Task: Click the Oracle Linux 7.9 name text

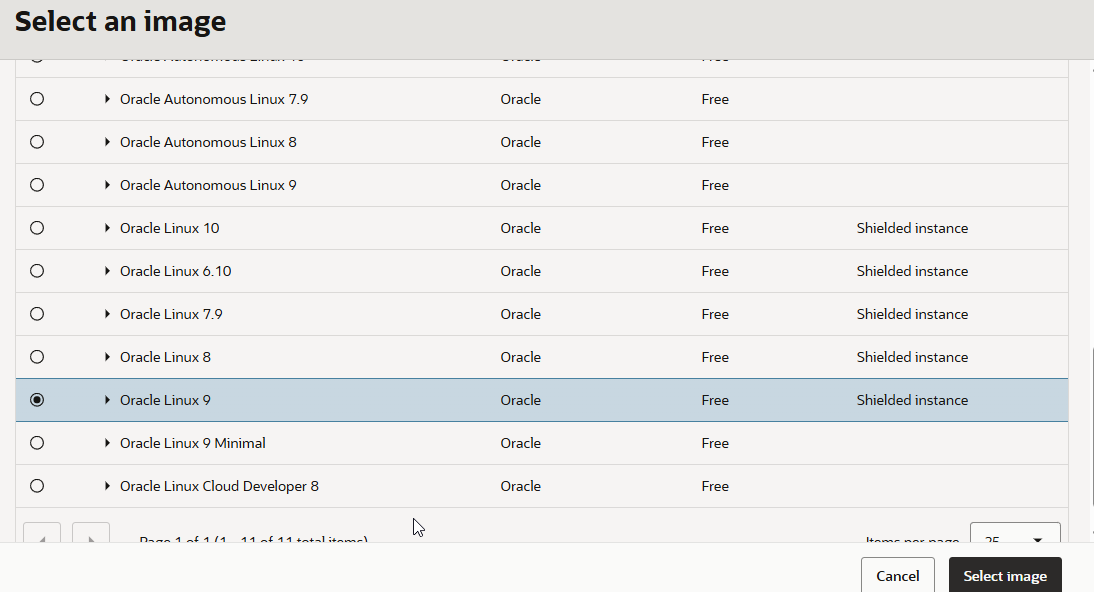Action: pos(171,314)
